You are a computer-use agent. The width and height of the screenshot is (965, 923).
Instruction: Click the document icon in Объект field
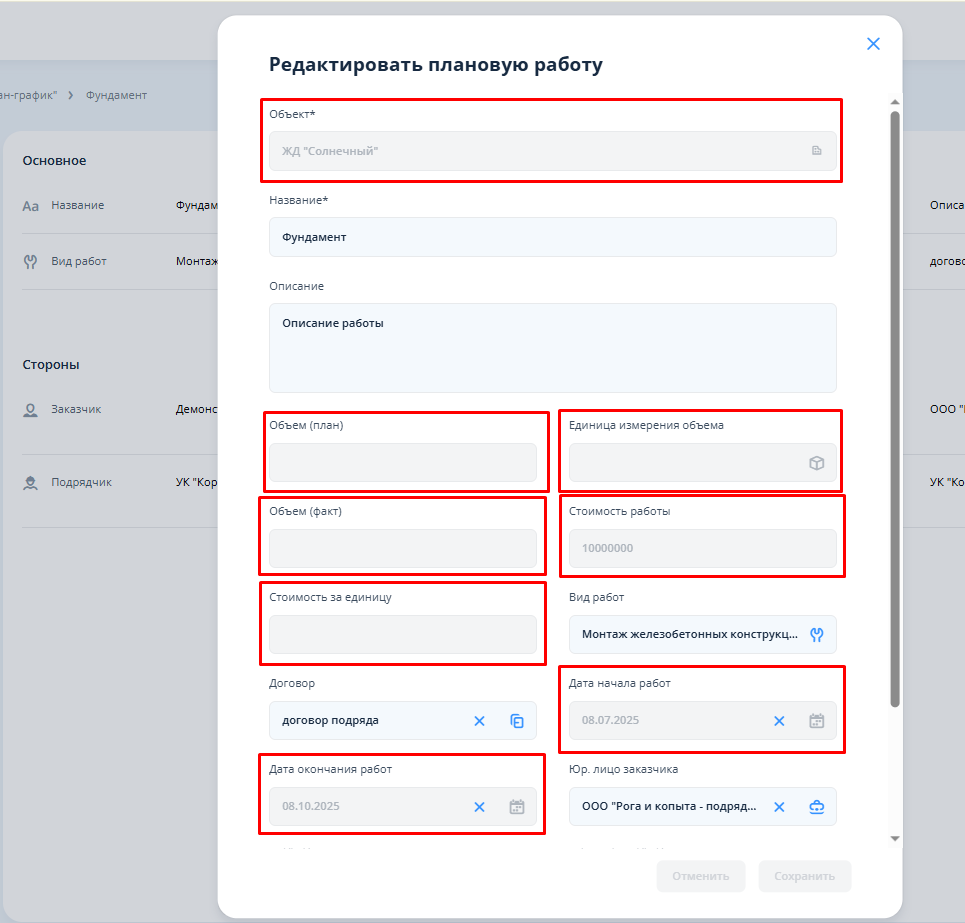coord(816,151)
